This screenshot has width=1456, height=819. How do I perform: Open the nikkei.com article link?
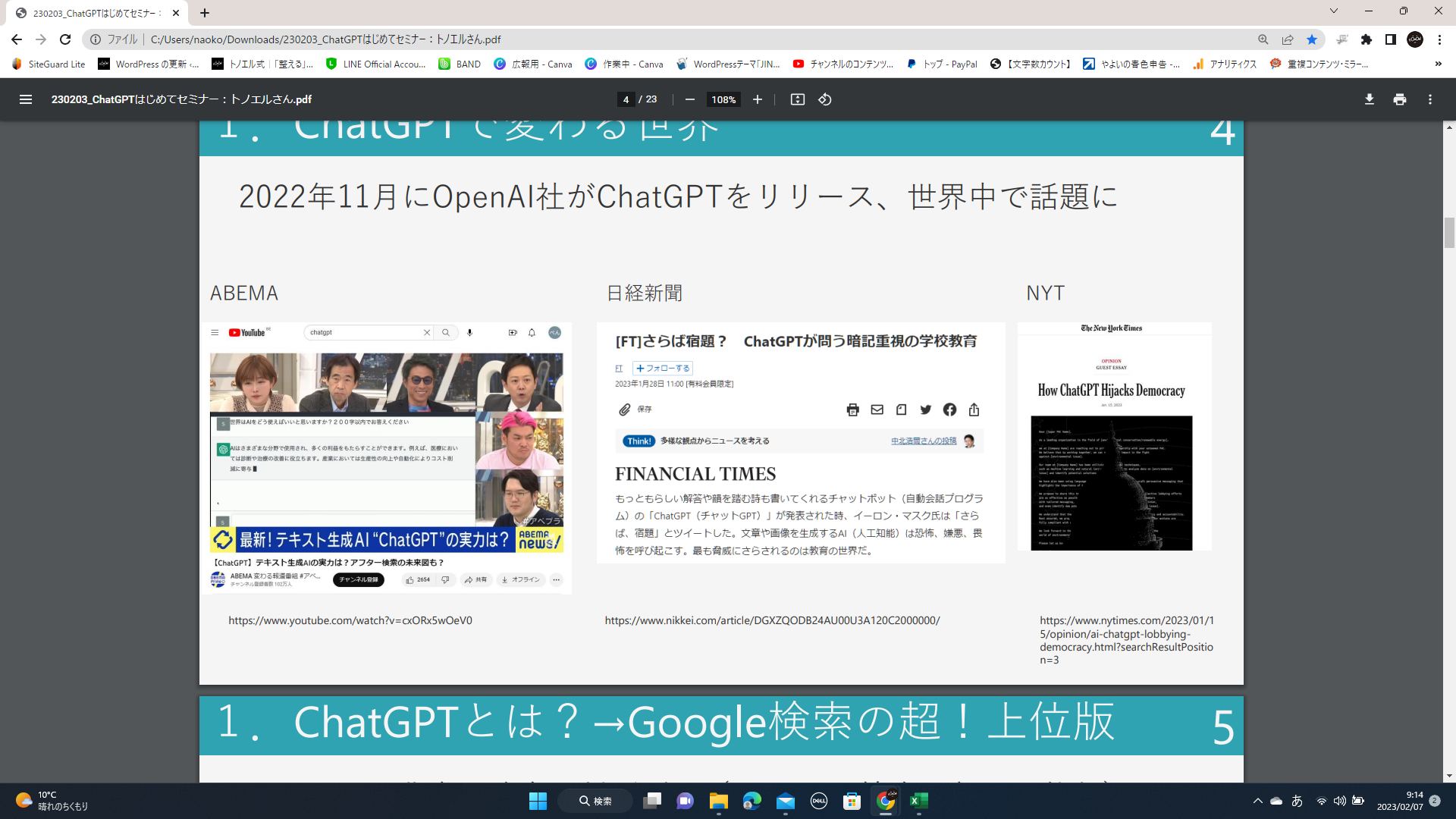(772, 620)
